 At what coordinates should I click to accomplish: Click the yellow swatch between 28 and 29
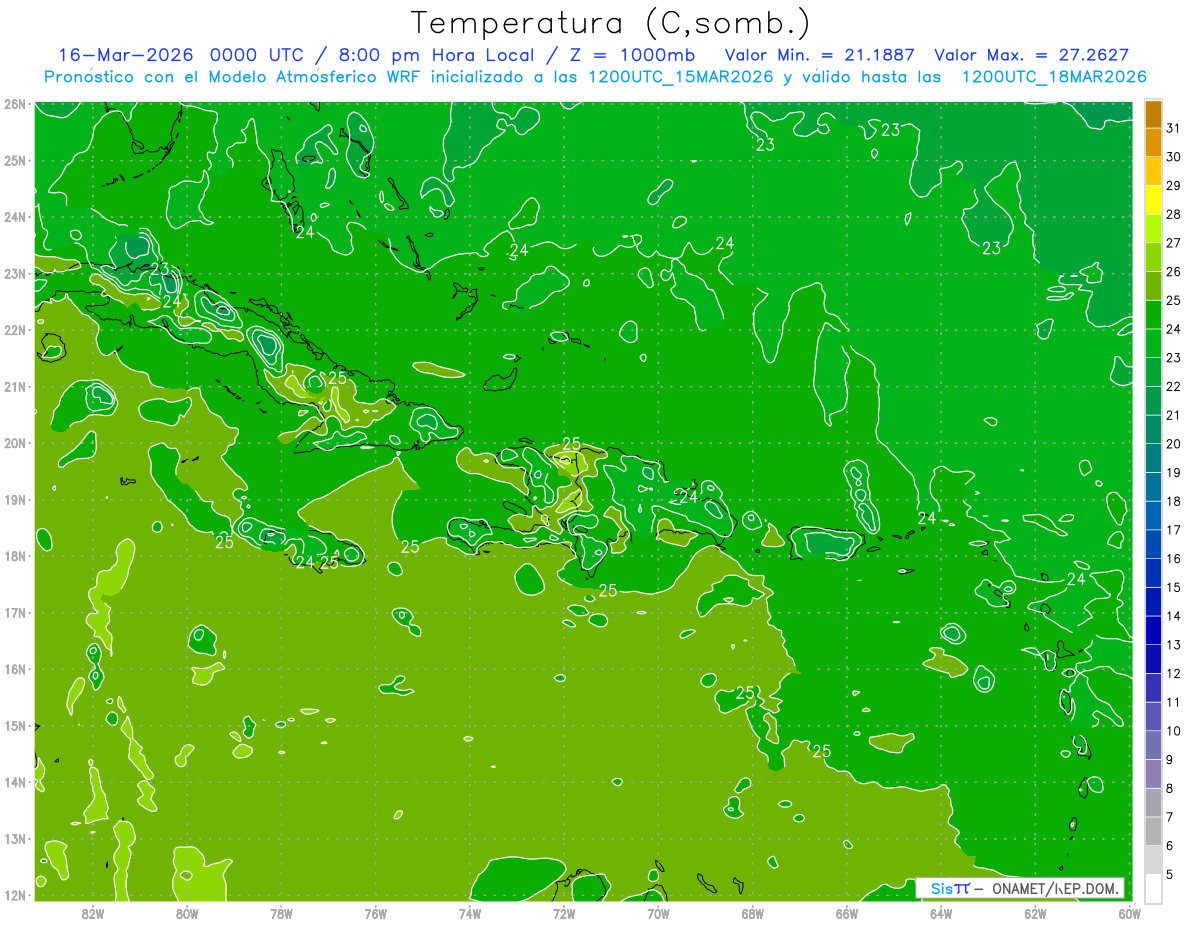pyautogui.click(x=1153, y=200)
